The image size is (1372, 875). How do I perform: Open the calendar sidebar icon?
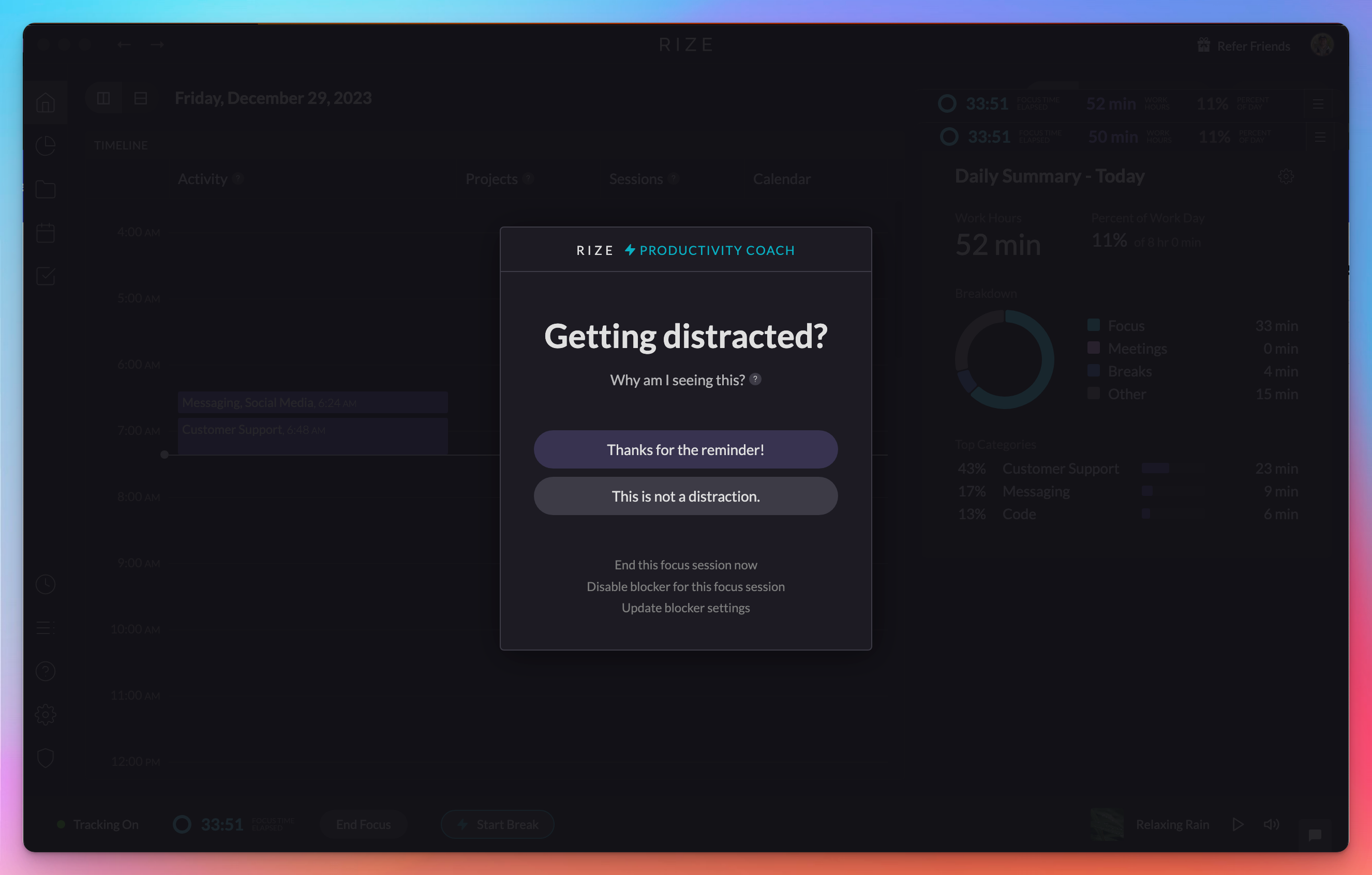(x=46, y=232)
